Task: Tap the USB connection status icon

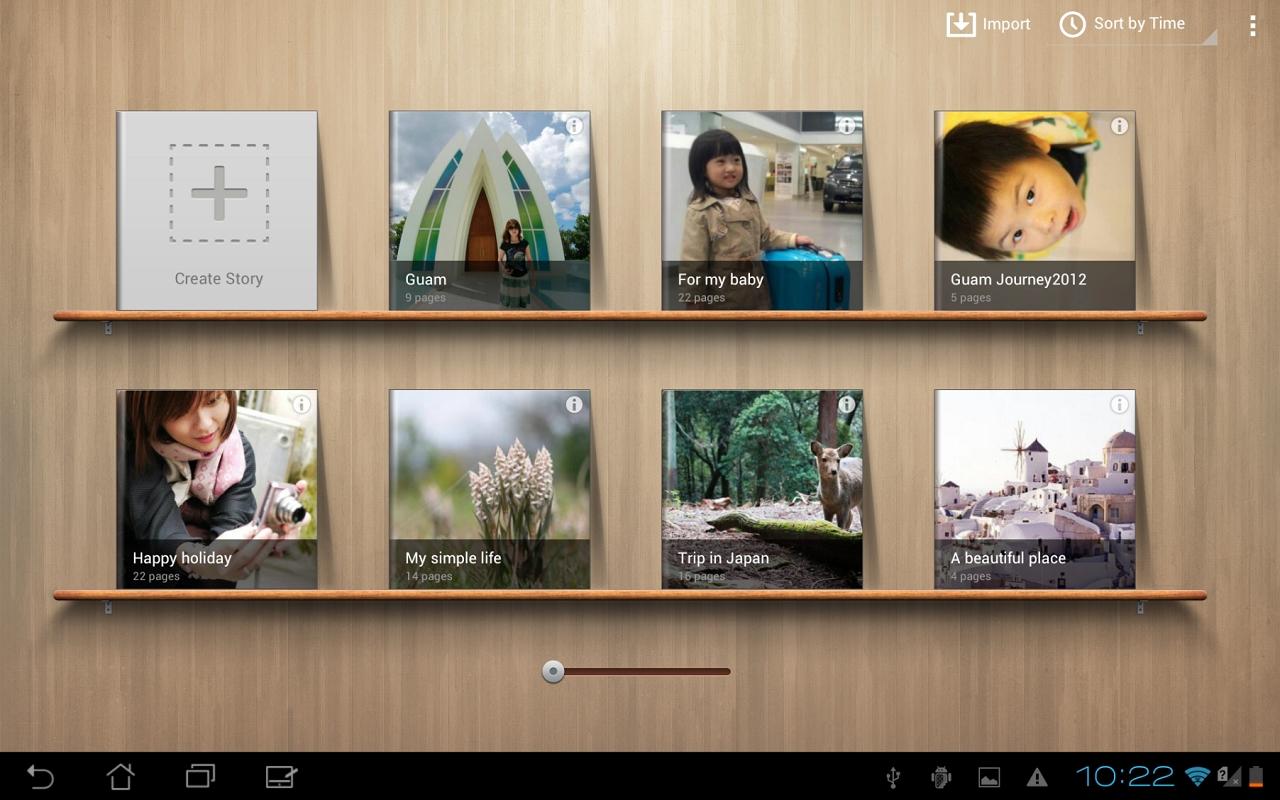Action: [894, 777]
